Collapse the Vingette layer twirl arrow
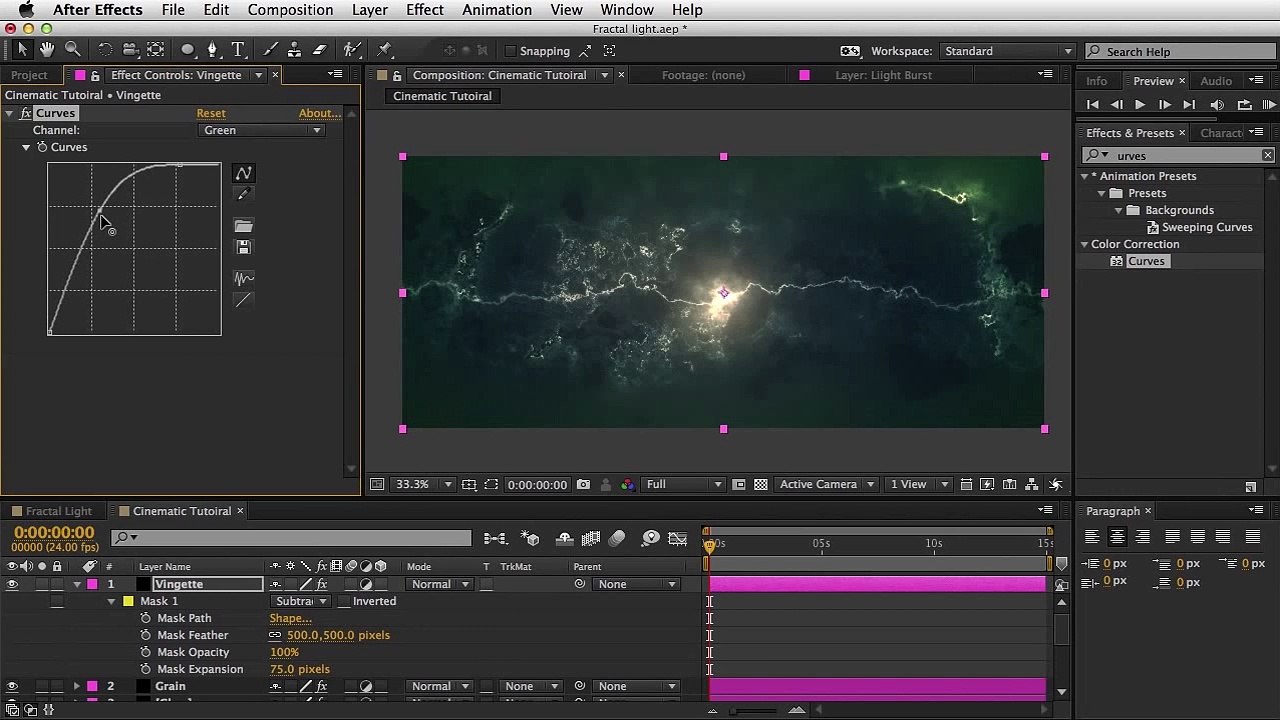 point(76,584)
